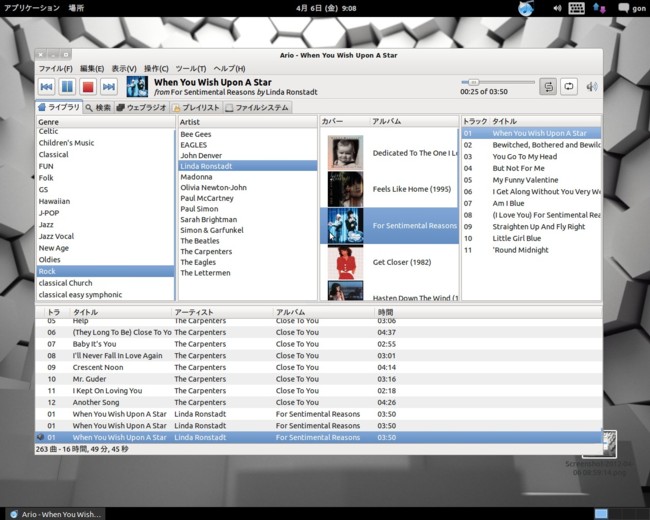Screen dimensions: 650x520
Task: Sort the Artist column header
Action: 247,122
